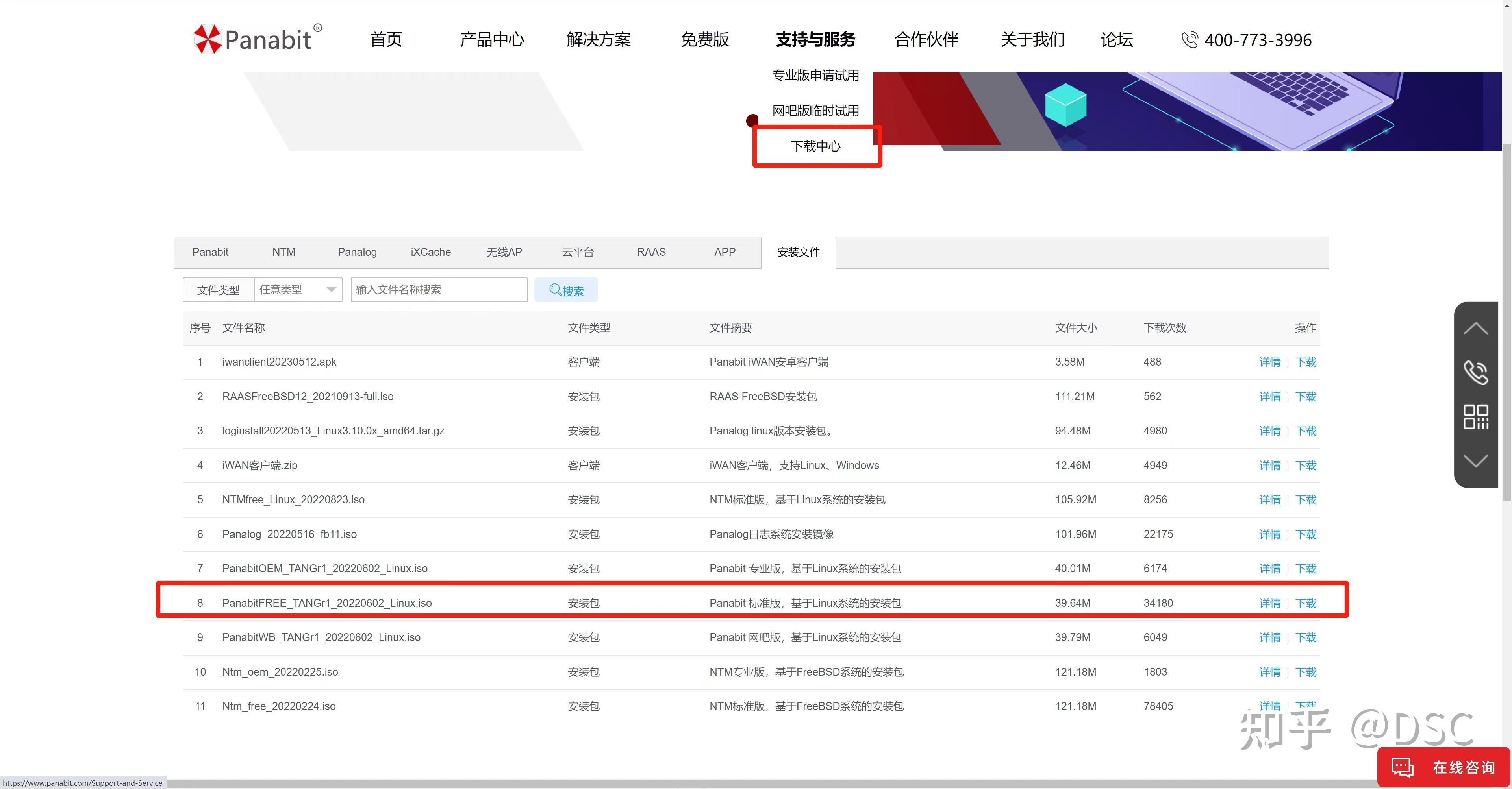Click the page vertical scrollbar
This screenshot has height=789, width=1512.
click(1507, 323)
